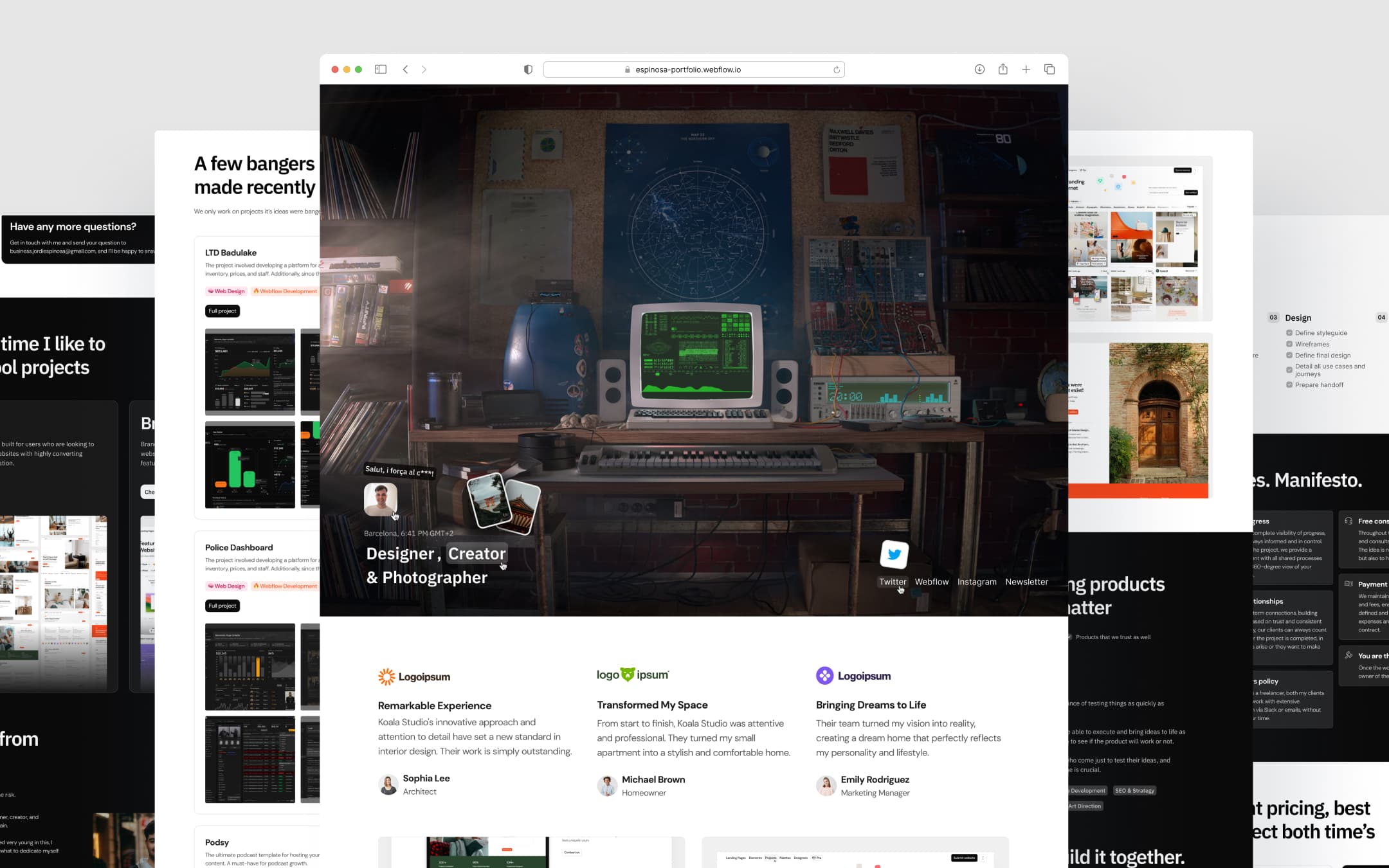
Task: Show the tab overview icon
Action: click(x=1049, y=69)
